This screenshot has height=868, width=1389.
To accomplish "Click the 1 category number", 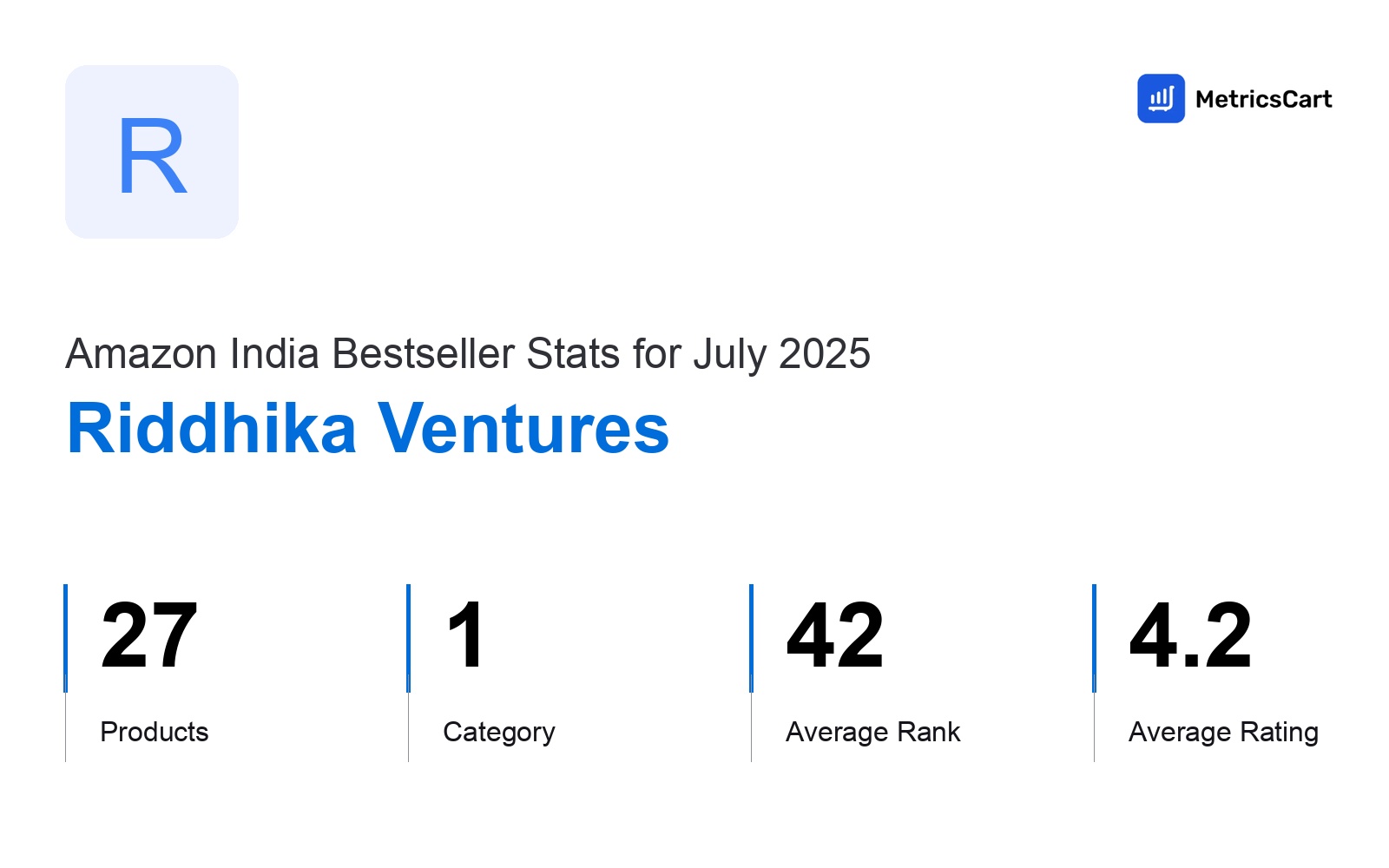I will 466,636.
